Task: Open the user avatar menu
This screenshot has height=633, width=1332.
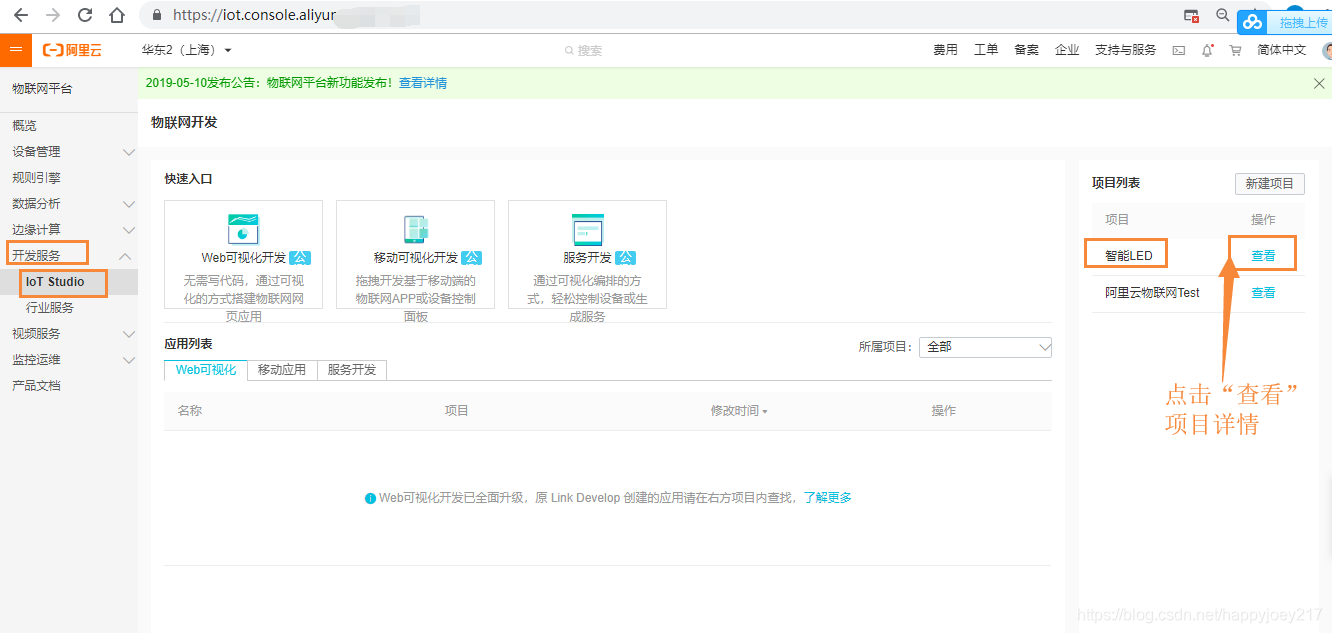Action: (1327, 50)
